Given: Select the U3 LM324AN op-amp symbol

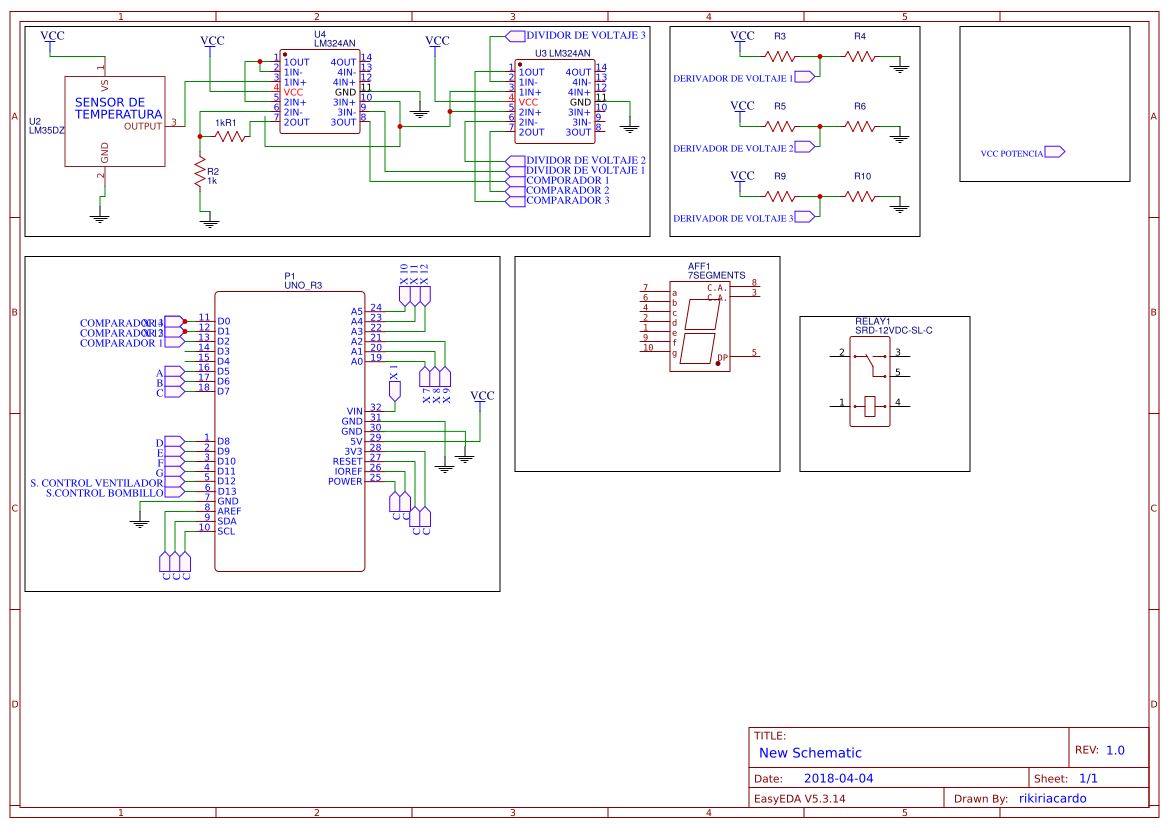Looking at the screenshot, I should tap(555, 100).
